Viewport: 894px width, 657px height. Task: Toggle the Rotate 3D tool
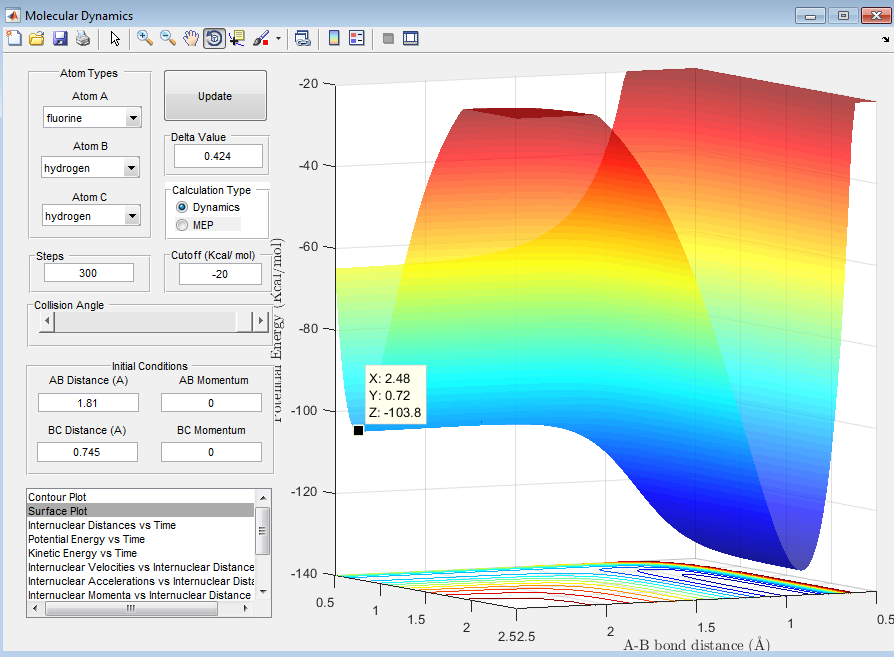point(214,38)
